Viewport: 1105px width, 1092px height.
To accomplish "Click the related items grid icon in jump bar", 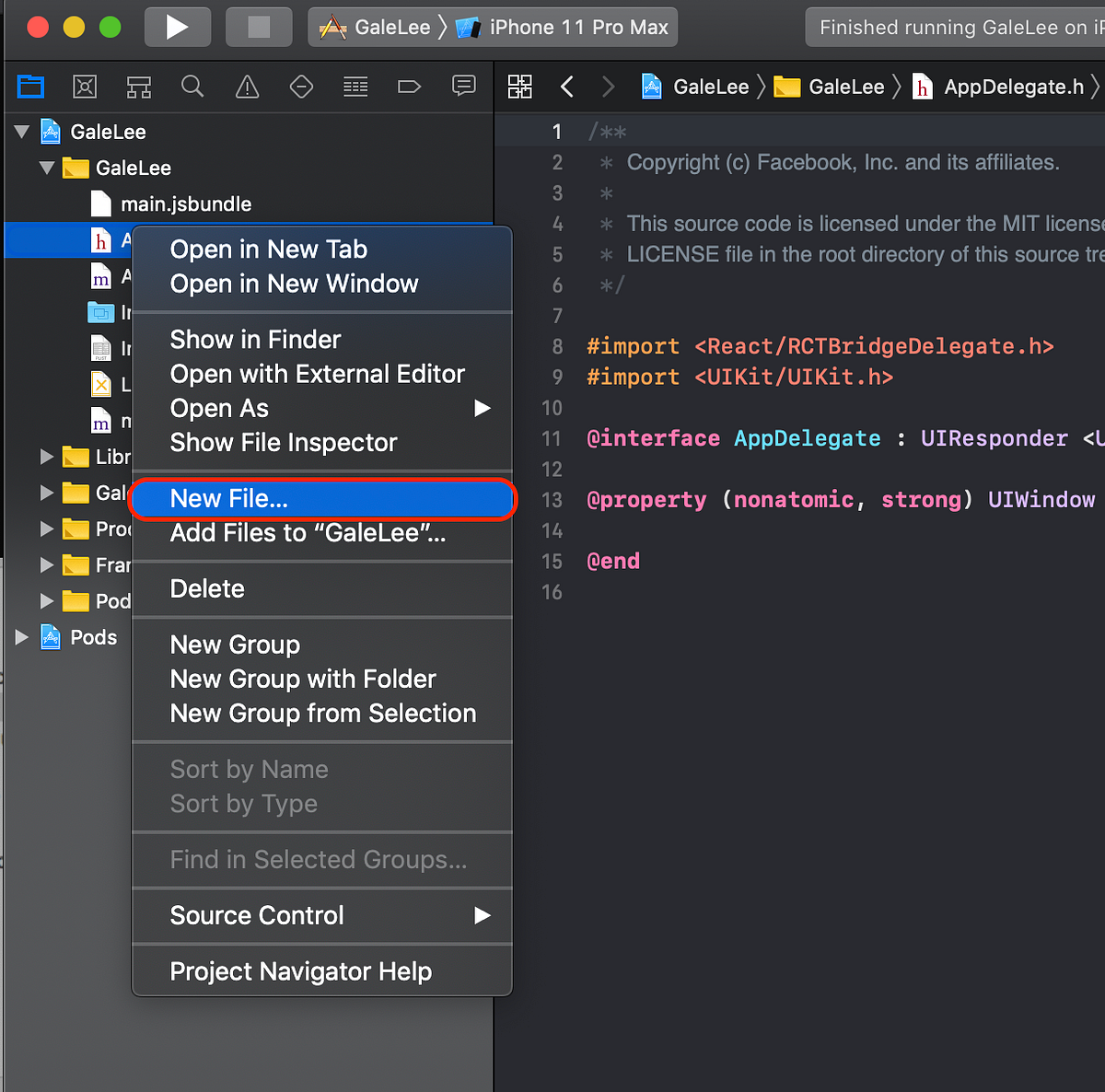I will click(x=519, y=87).
